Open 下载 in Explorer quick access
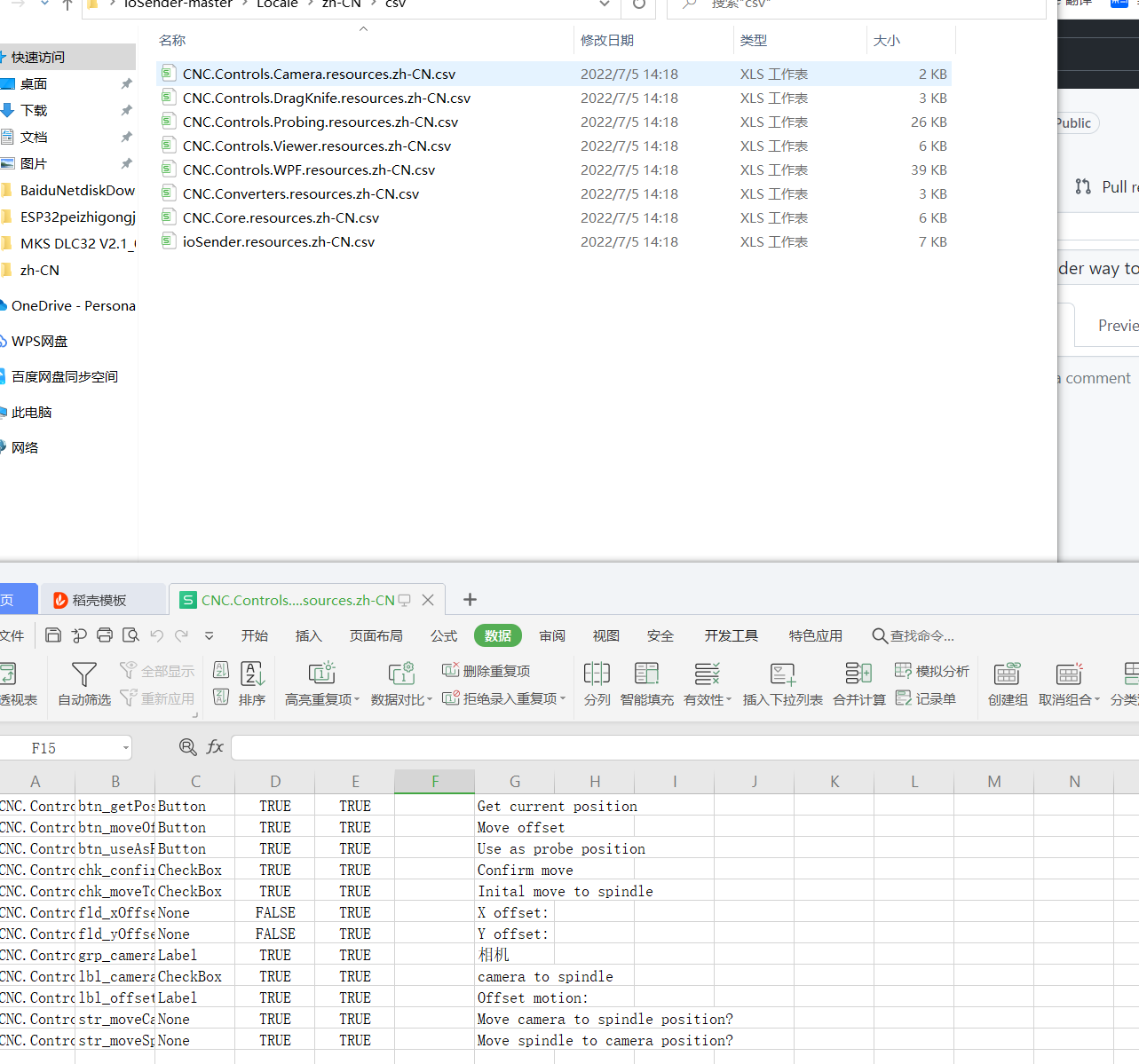The height and width of the screenshot is (1064, 1139). tap(34, 110)
